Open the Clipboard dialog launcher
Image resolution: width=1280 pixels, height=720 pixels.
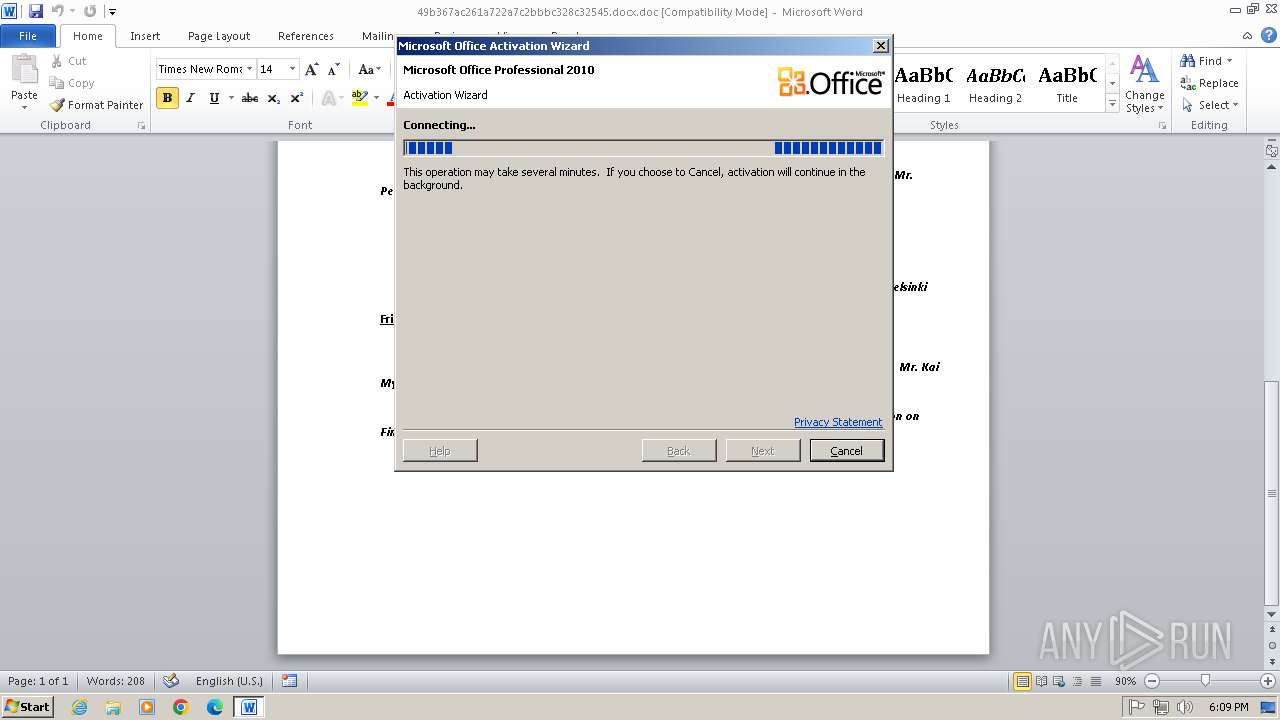141,126
